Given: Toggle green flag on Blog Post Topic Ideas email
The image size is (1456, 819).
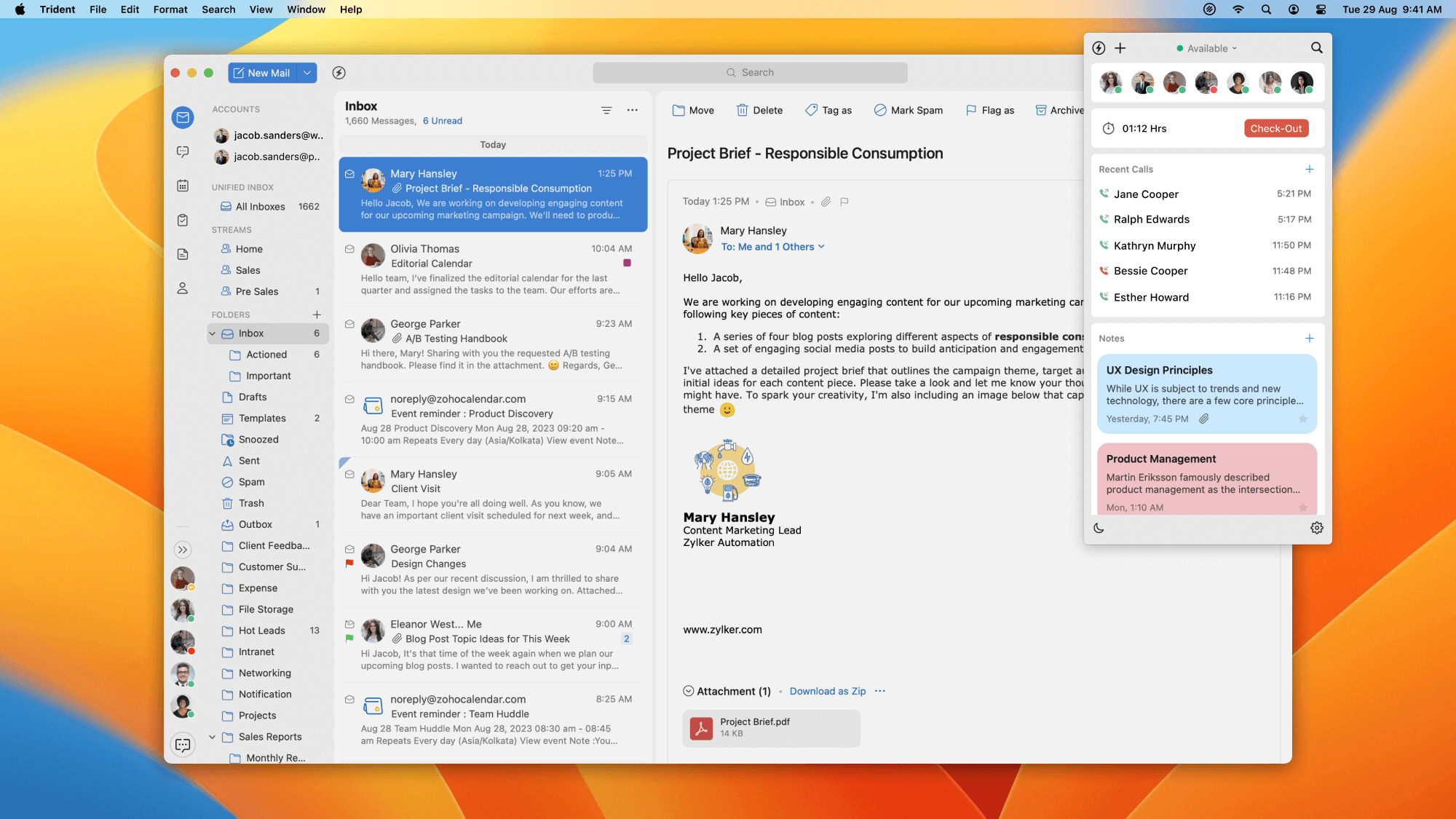Looking at the screenshot, I should coord(349,638).
